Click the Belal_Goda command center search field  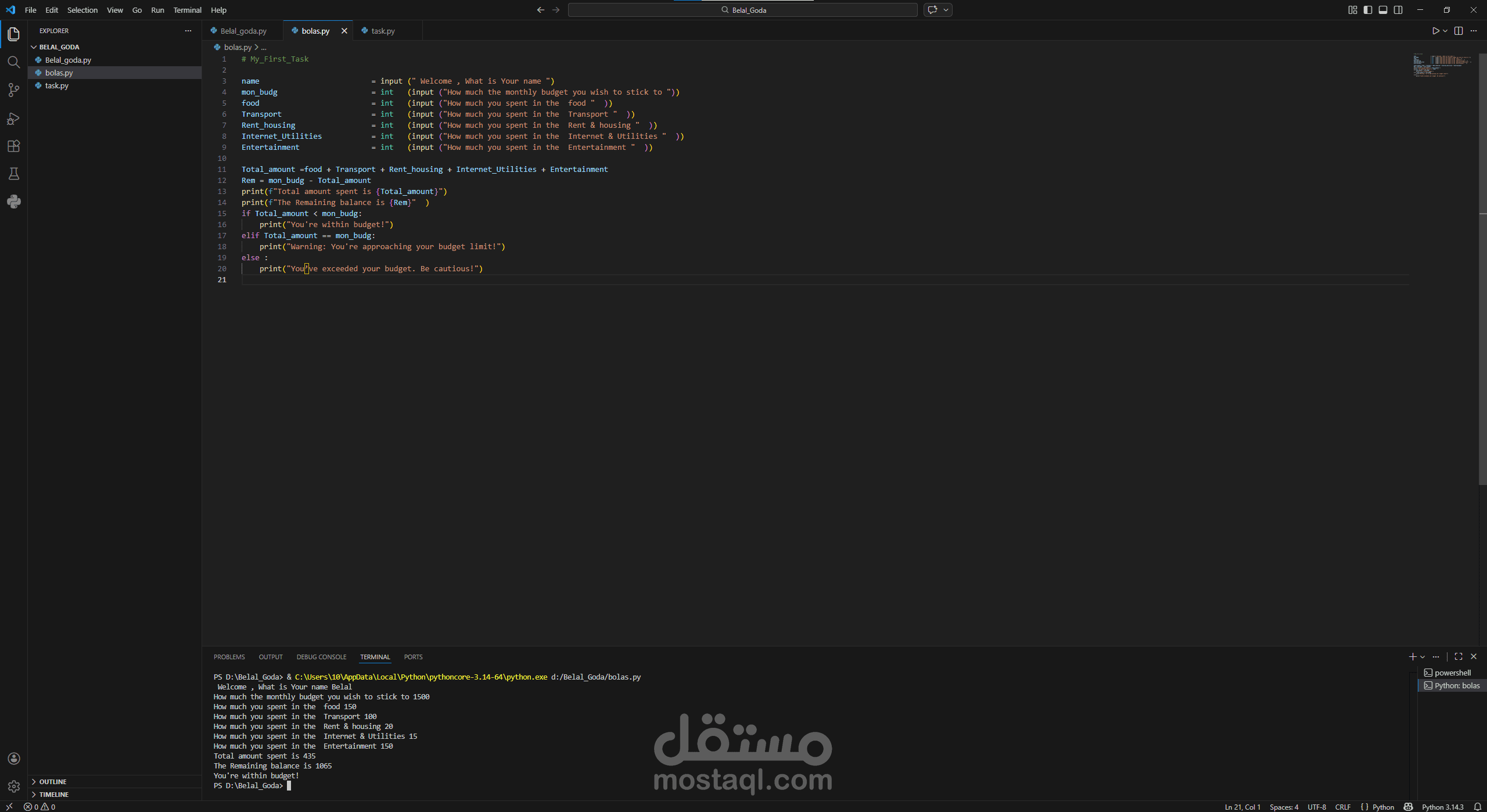[743, 10]
